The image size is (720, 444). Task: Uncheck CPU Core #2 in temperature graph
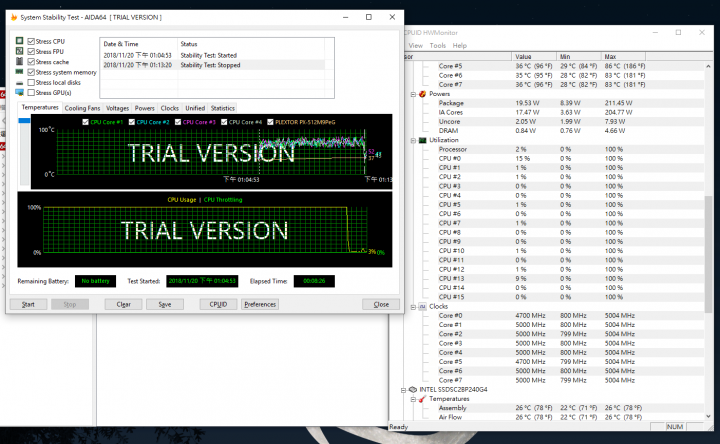click(132, 122)
